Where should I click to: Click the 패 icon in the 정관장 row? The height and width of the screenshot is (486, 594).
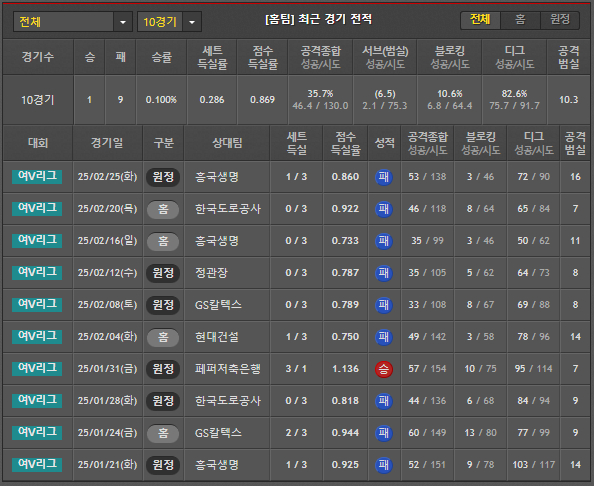[383, 273]
